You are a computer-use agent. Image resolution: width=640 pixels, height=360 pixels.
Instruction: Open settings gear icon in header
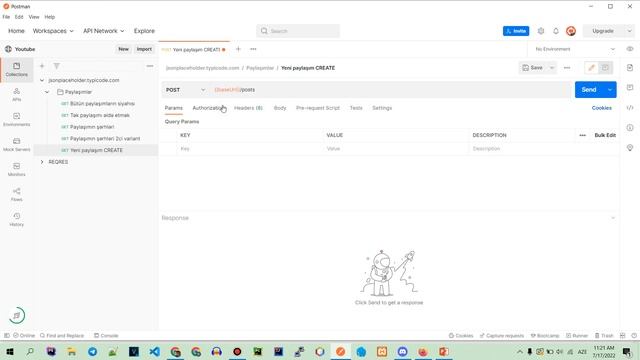click(x=541, y=31)
